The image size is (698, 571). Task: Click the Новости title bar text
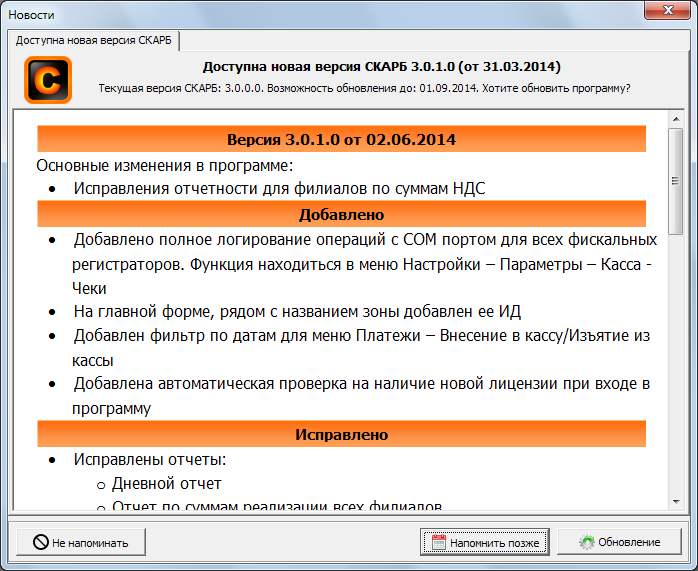click(x=32, y=15)
